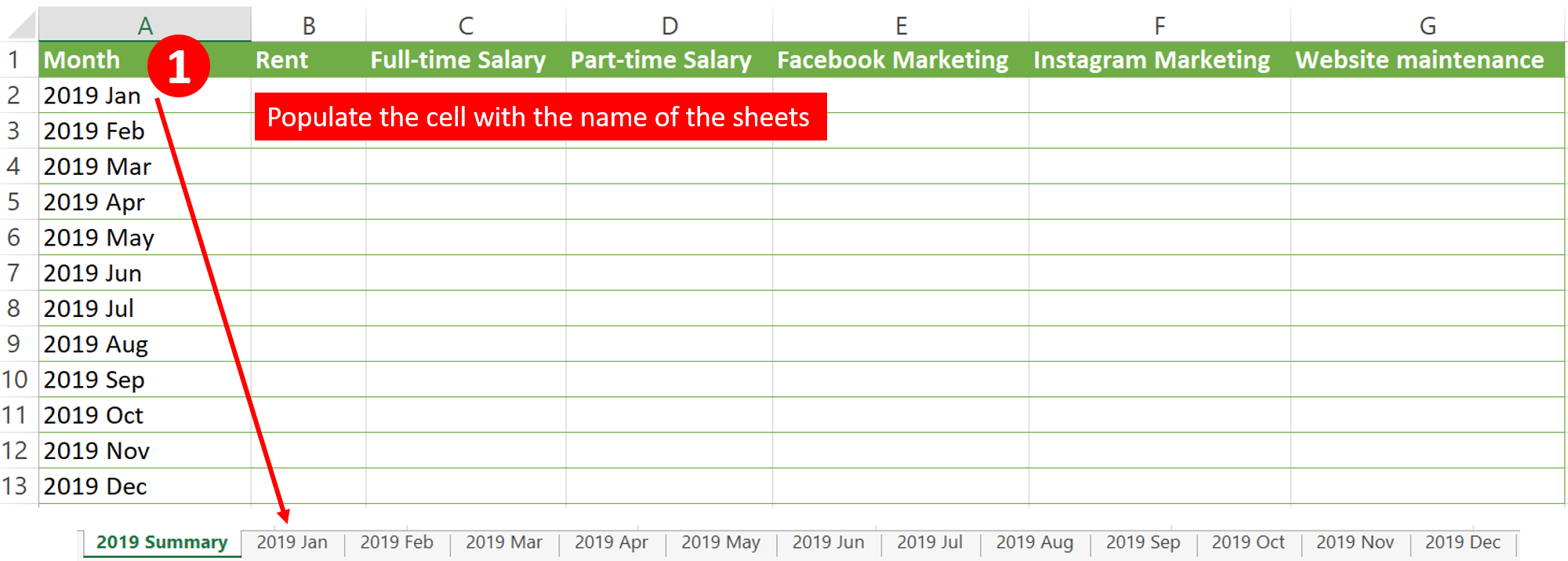Open the 2019 Nov sheet

(1356, 542)
